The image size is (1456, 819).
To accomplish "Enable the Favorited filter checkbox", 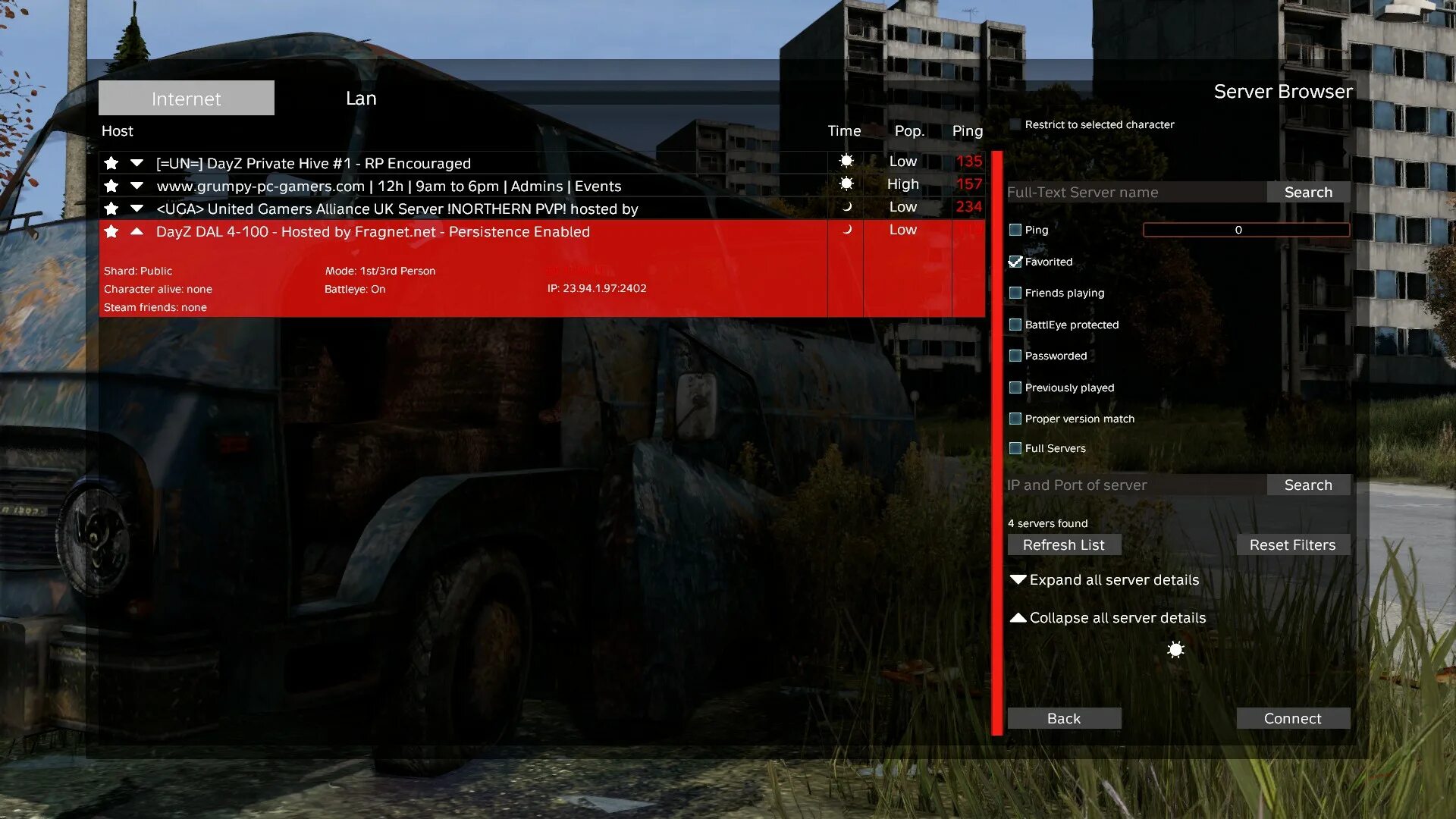I will [x=1016, y=261].
